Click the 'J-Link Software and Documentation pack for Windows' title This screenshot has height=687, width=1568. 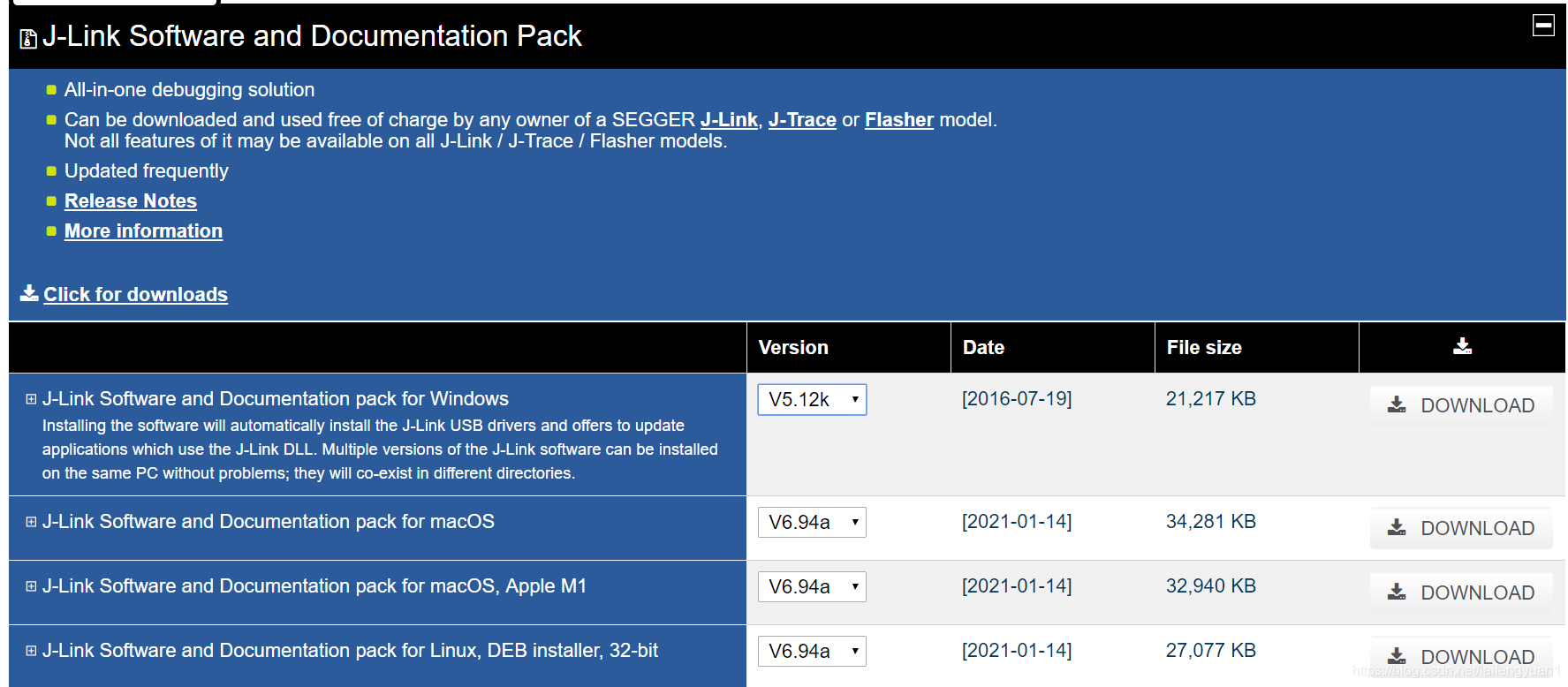click(276, 399)
